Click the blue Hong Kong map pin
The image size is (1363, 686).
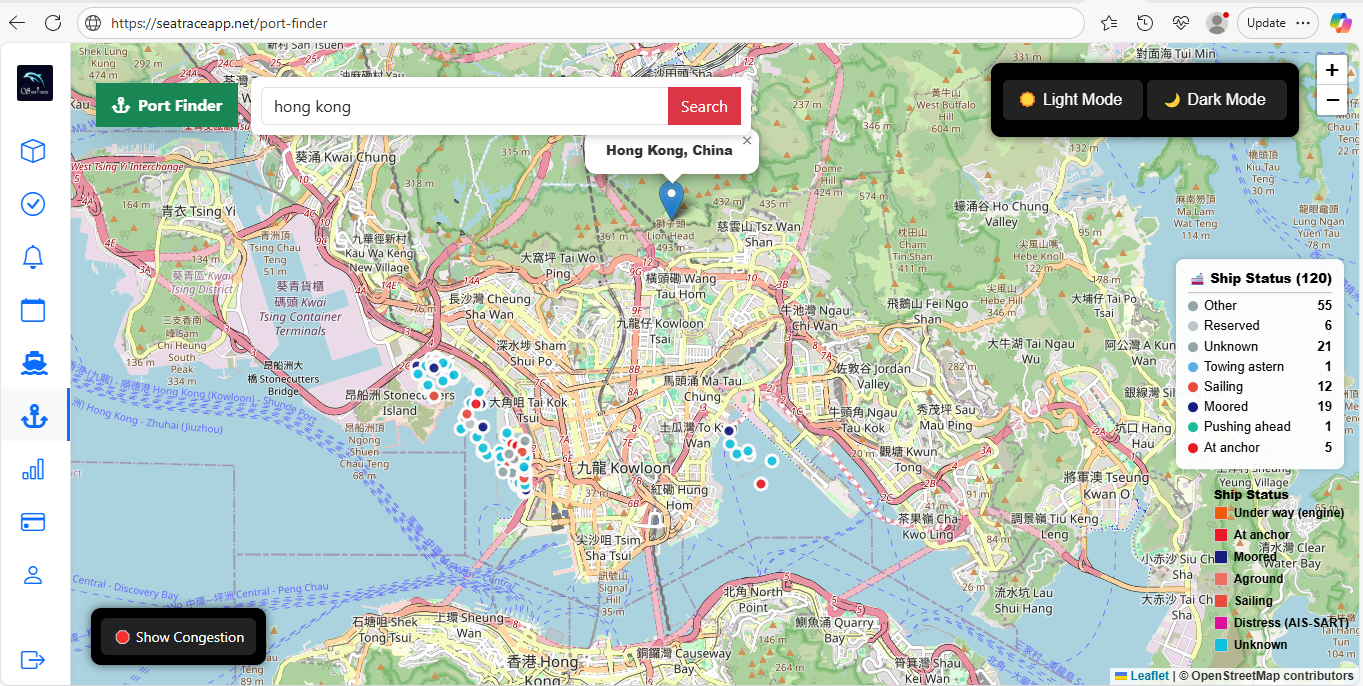tap(671, 199)
